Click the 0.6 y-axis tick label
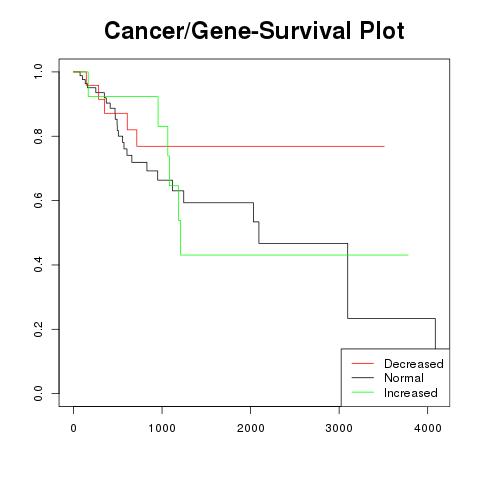 (38, 200)
